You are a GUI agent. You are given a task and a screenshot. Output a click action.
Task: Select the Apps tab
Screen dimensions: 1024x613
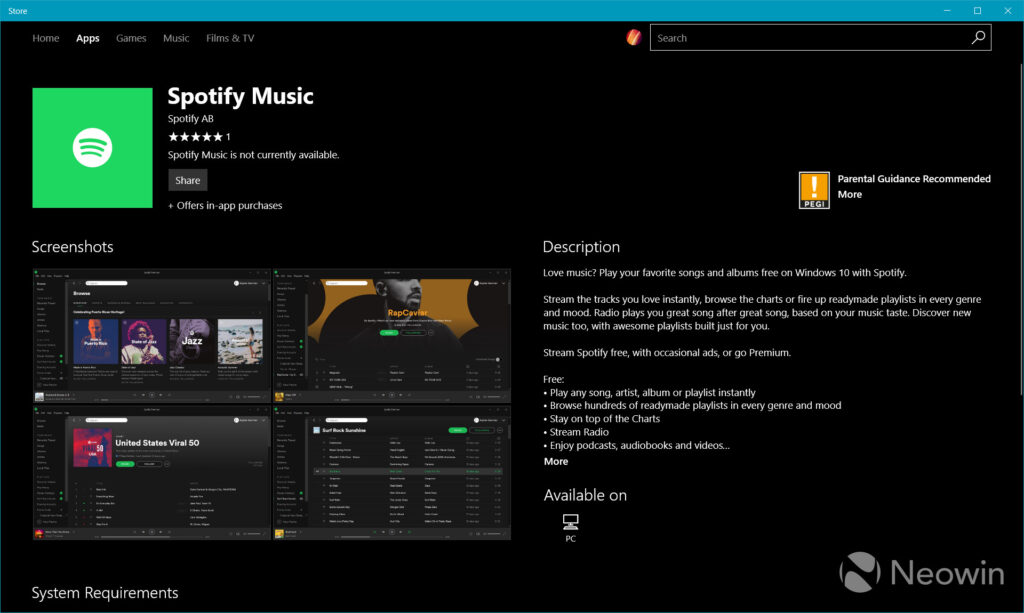pyautogui.click(x=88, y=38)
